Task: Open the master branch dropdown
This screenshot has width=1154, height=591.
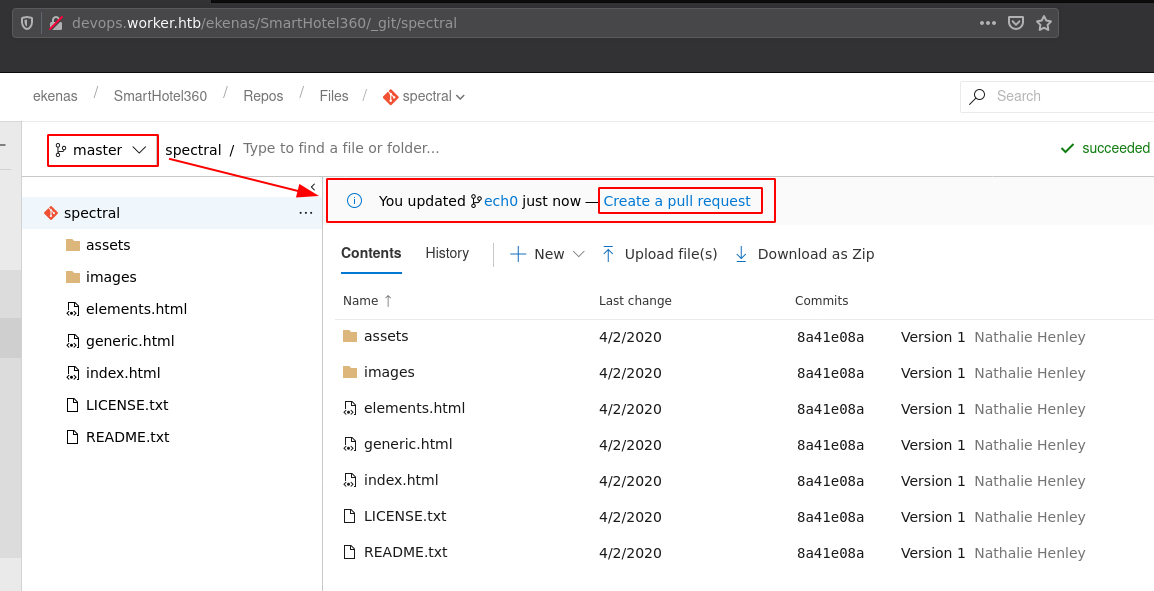Action: pyautogui.click(x=102, y=150)
